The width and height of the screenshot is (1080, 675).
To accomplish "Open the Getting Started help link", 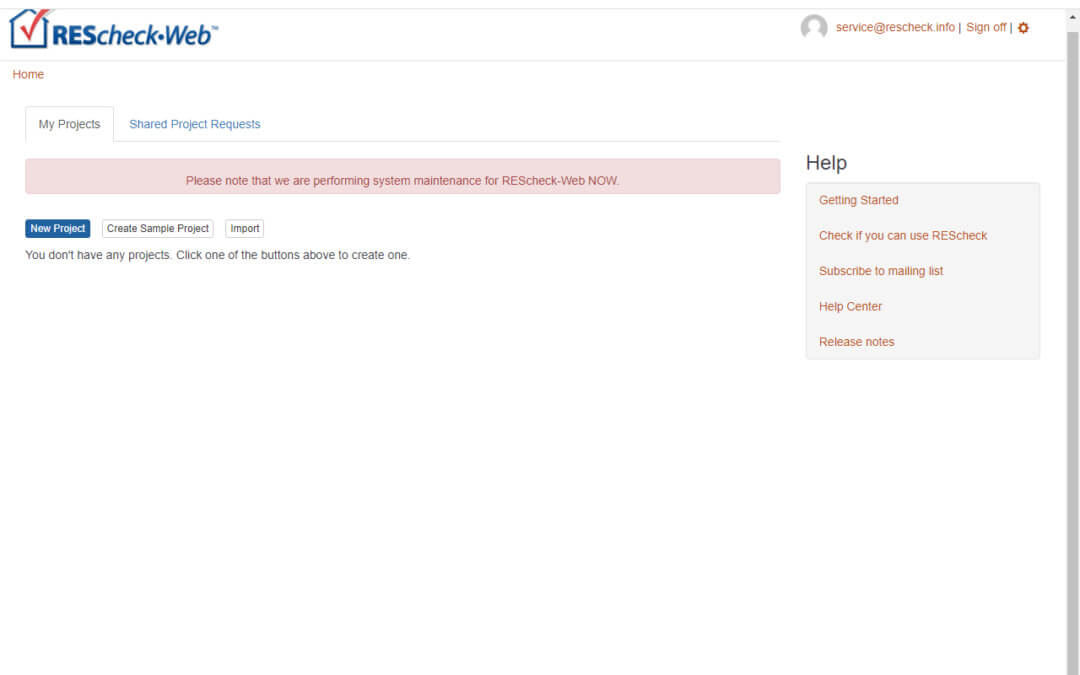I will pos(858,201).
